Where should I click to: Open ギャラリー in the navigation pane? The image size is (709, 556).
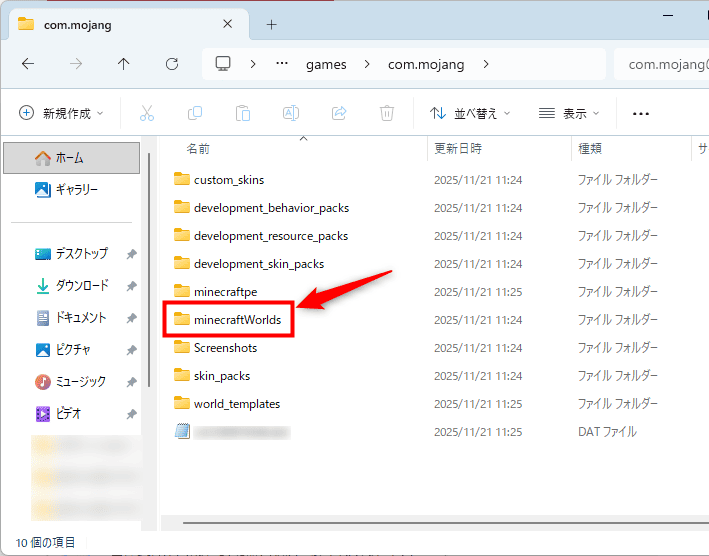76,189
